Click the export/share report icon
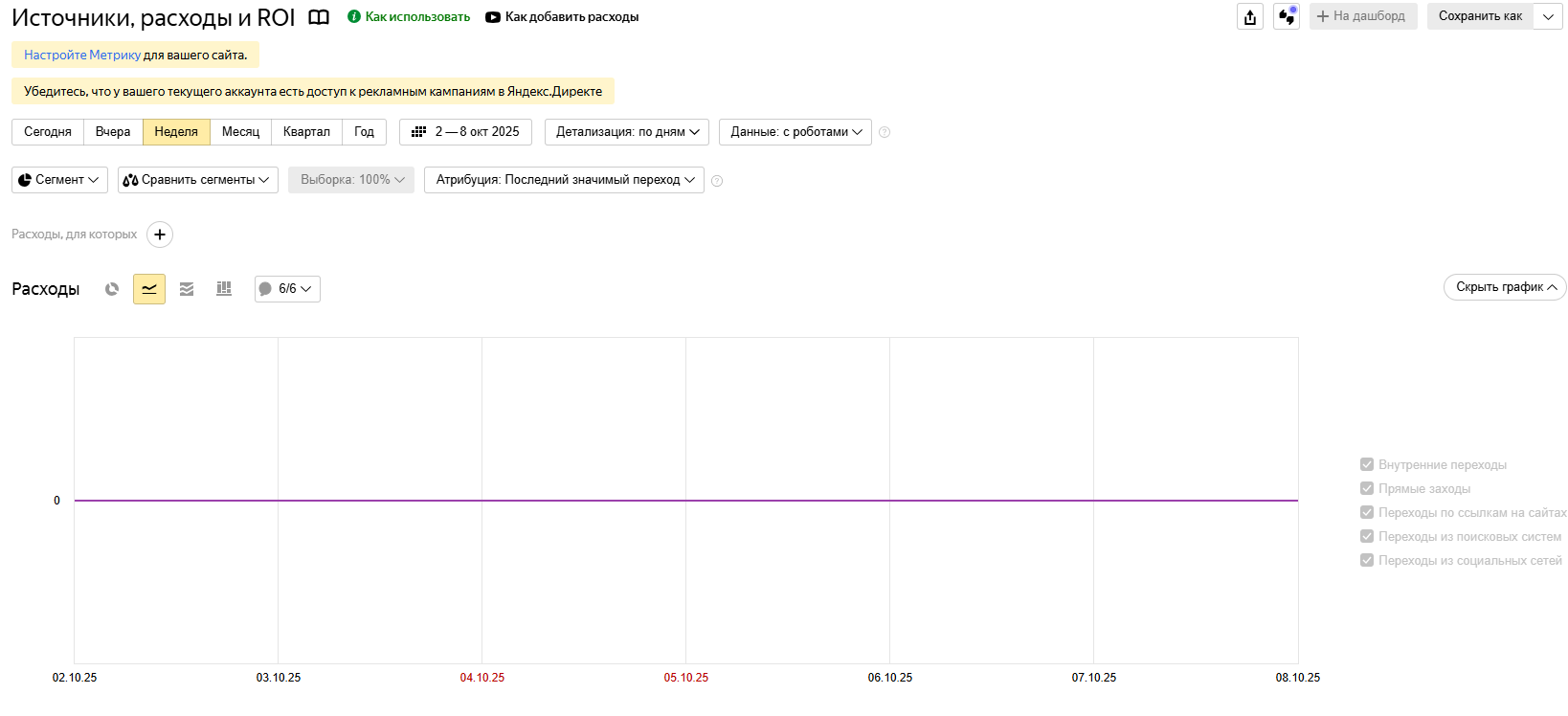The width and height of the screenshot is (1568, 716). pyautogui.click(x=1250, y=16)
